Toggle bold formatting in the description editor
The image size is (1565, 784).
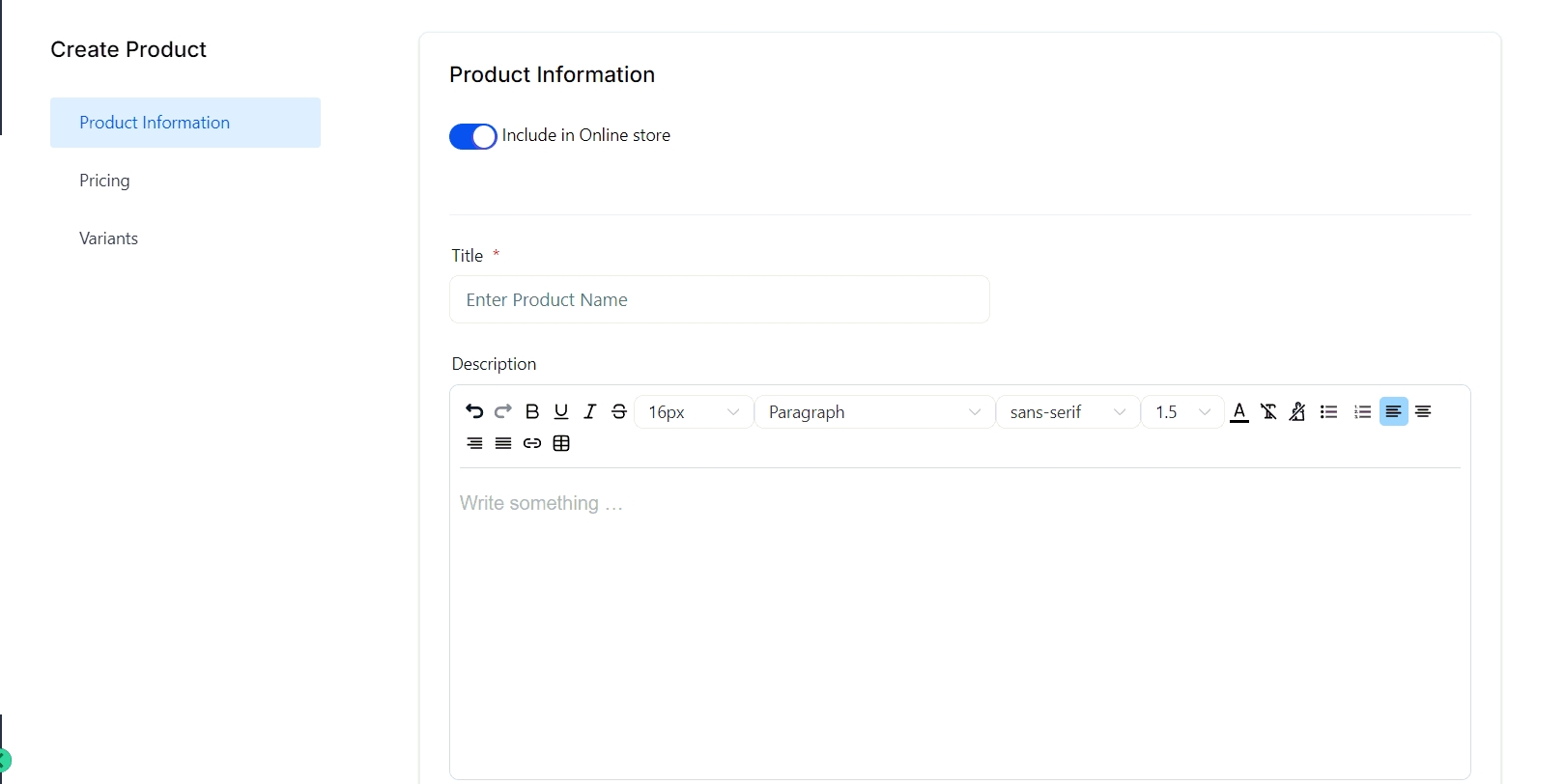tap(532, 412)
